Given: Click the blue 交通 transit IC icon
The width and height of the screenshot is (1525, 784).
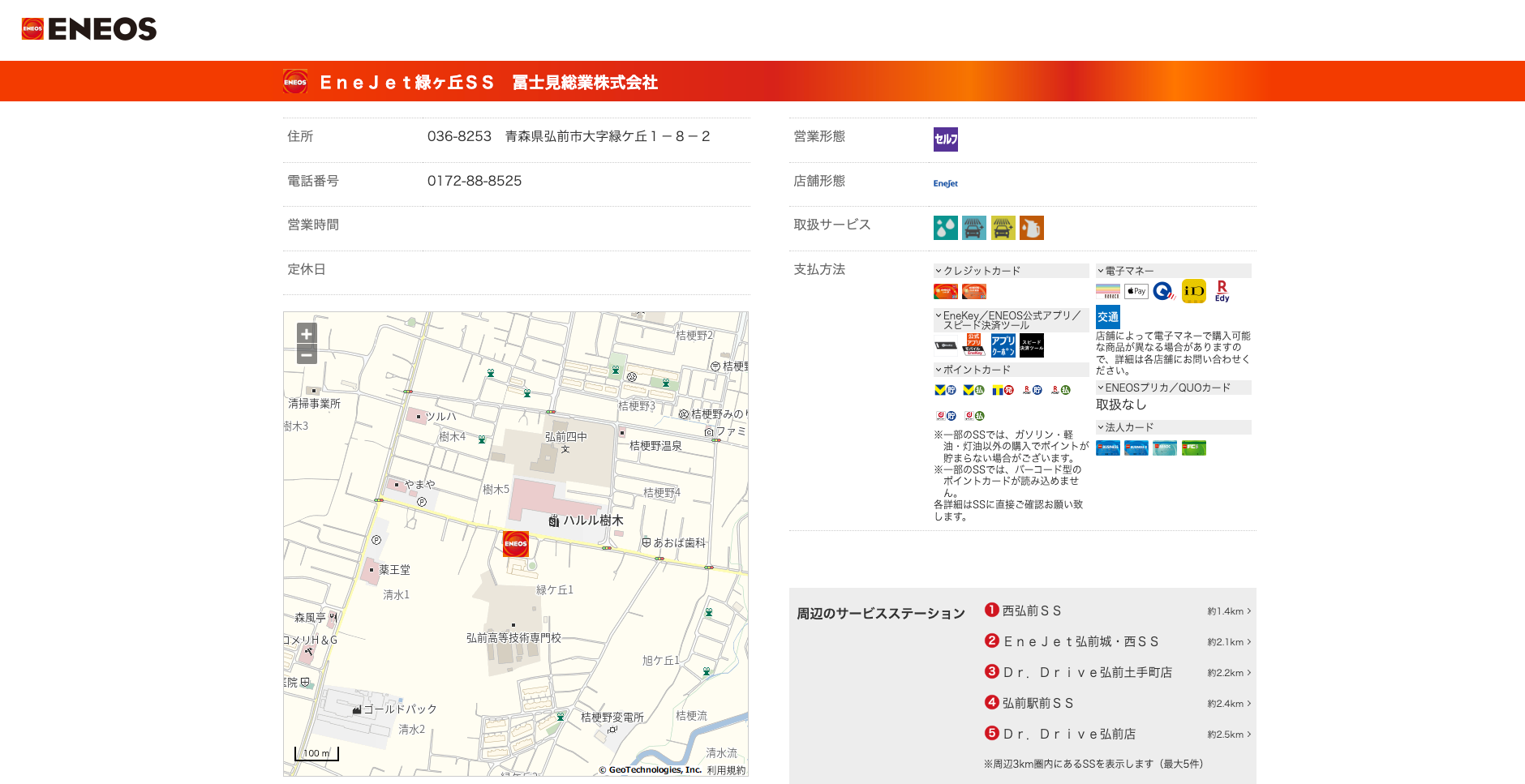Looking at the screenshot, I should [1108, 317].
